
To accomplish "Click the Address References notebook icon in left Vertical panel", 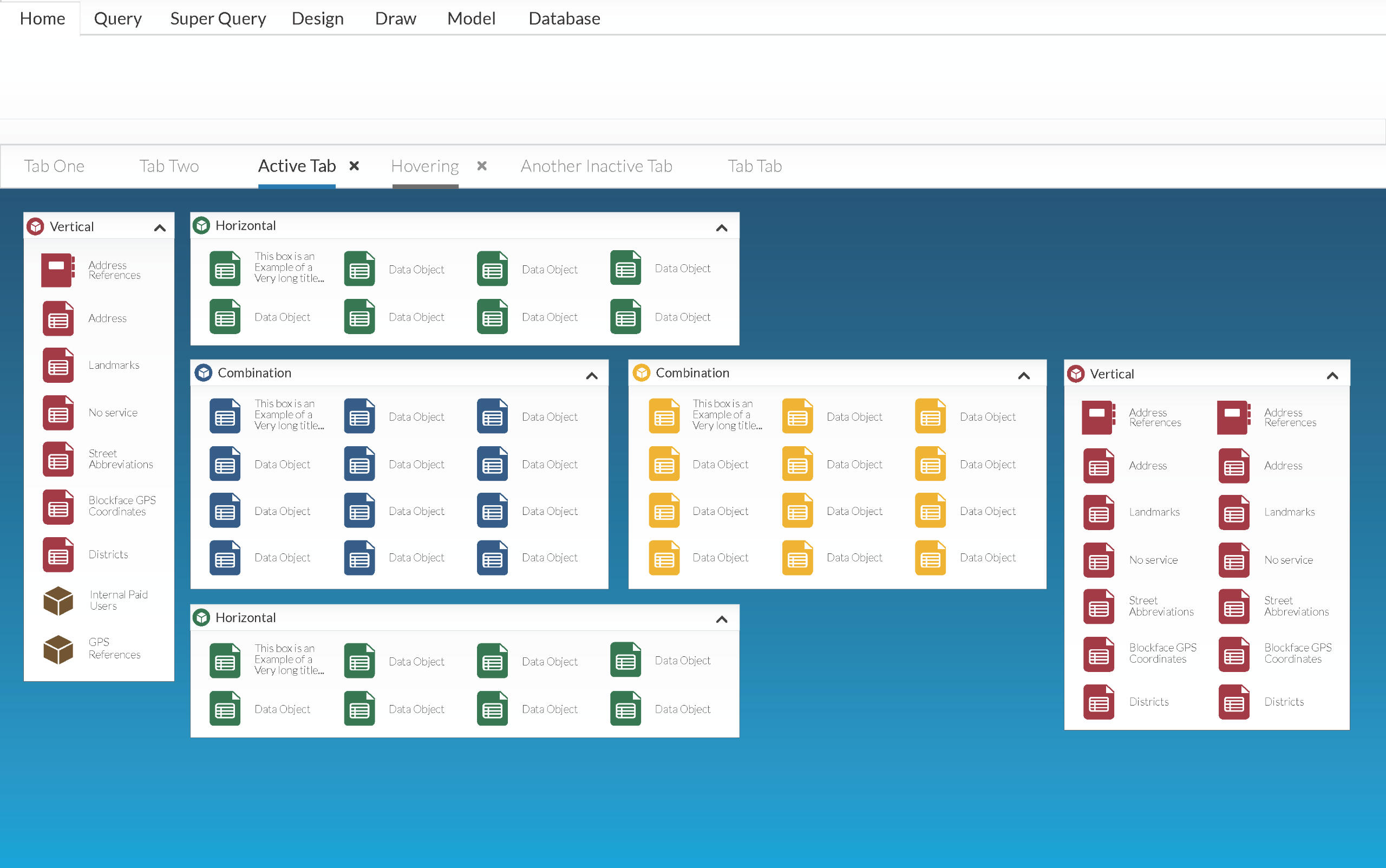I will point(57,270).
